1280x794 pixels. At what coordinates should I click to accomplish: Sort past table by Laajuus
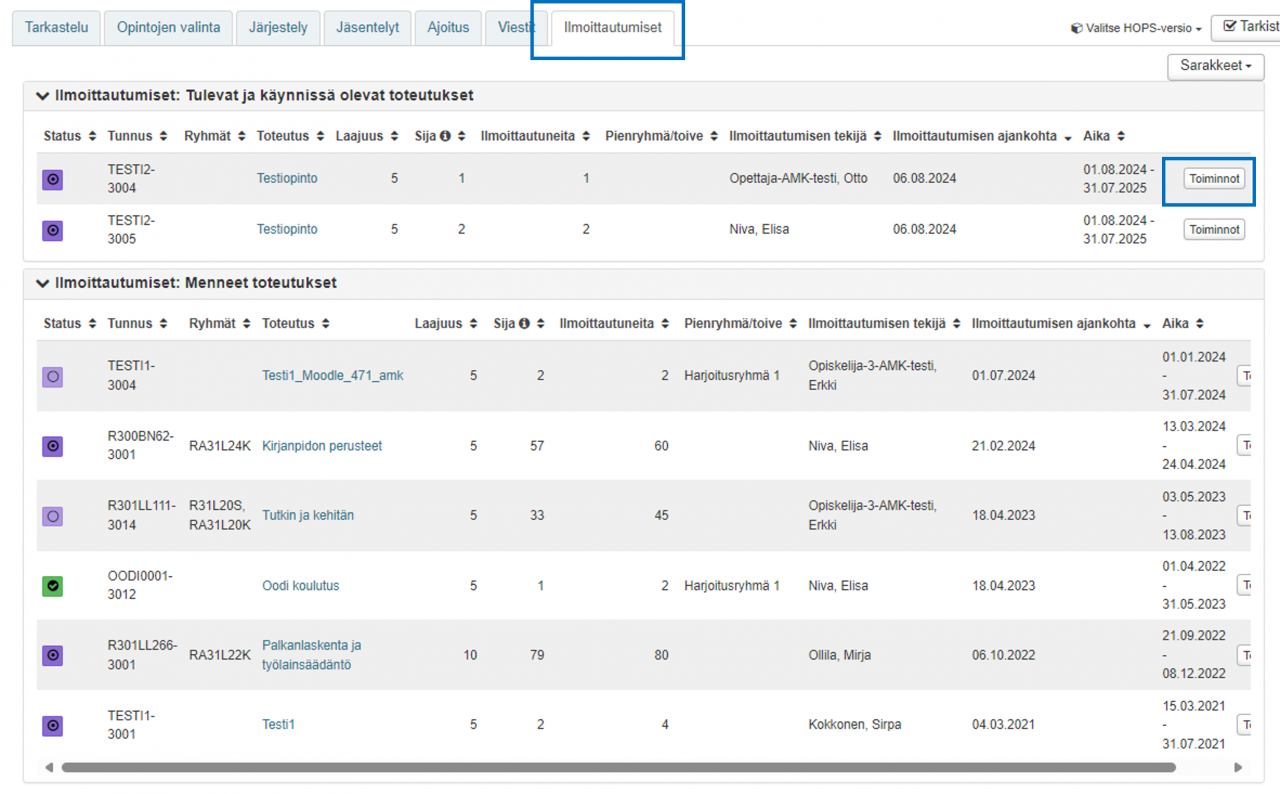(x=447, y=324)
